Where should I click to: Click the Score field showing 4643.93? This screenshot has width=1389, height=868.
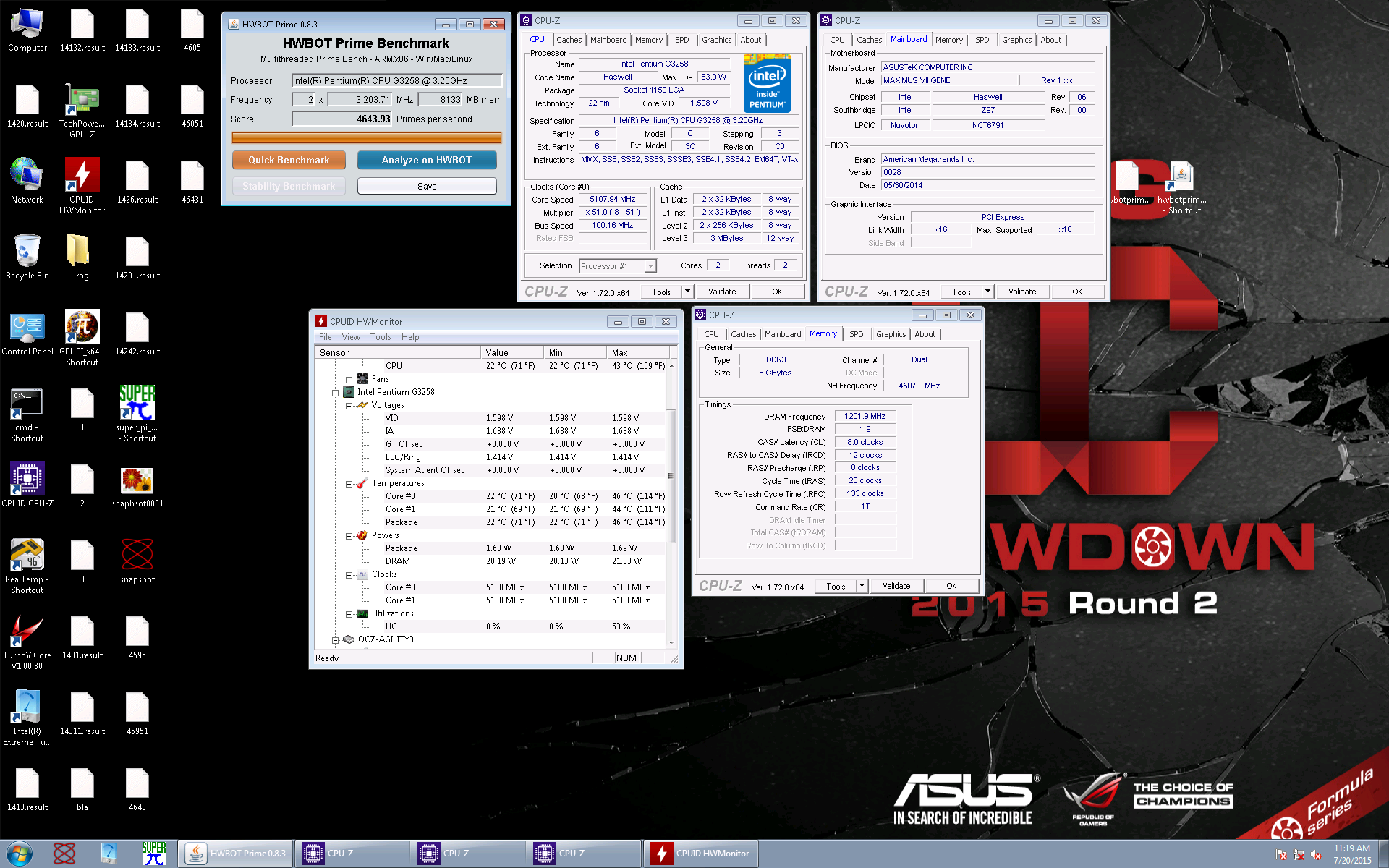[341, 119]
